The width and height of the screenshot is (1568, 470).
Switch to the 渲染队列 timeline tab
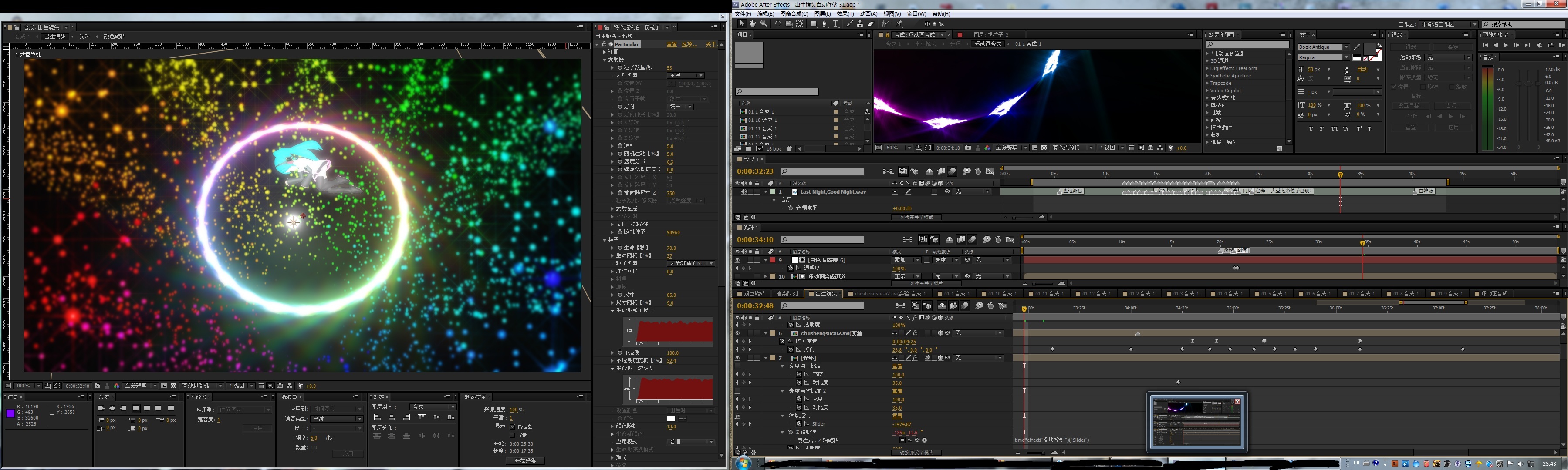pos(787,294)
